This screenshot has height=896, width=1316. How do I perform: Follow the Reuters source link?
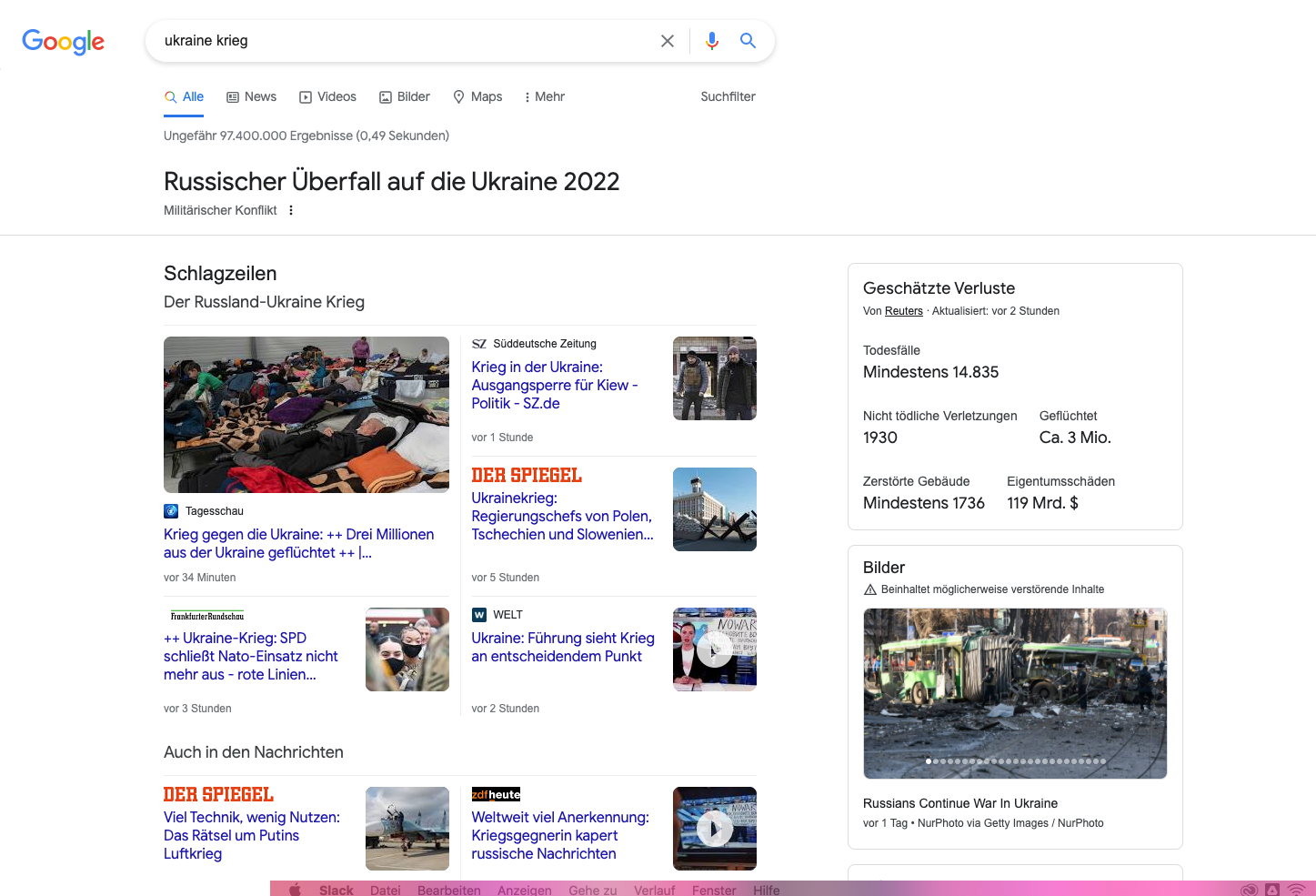point(904,311)
